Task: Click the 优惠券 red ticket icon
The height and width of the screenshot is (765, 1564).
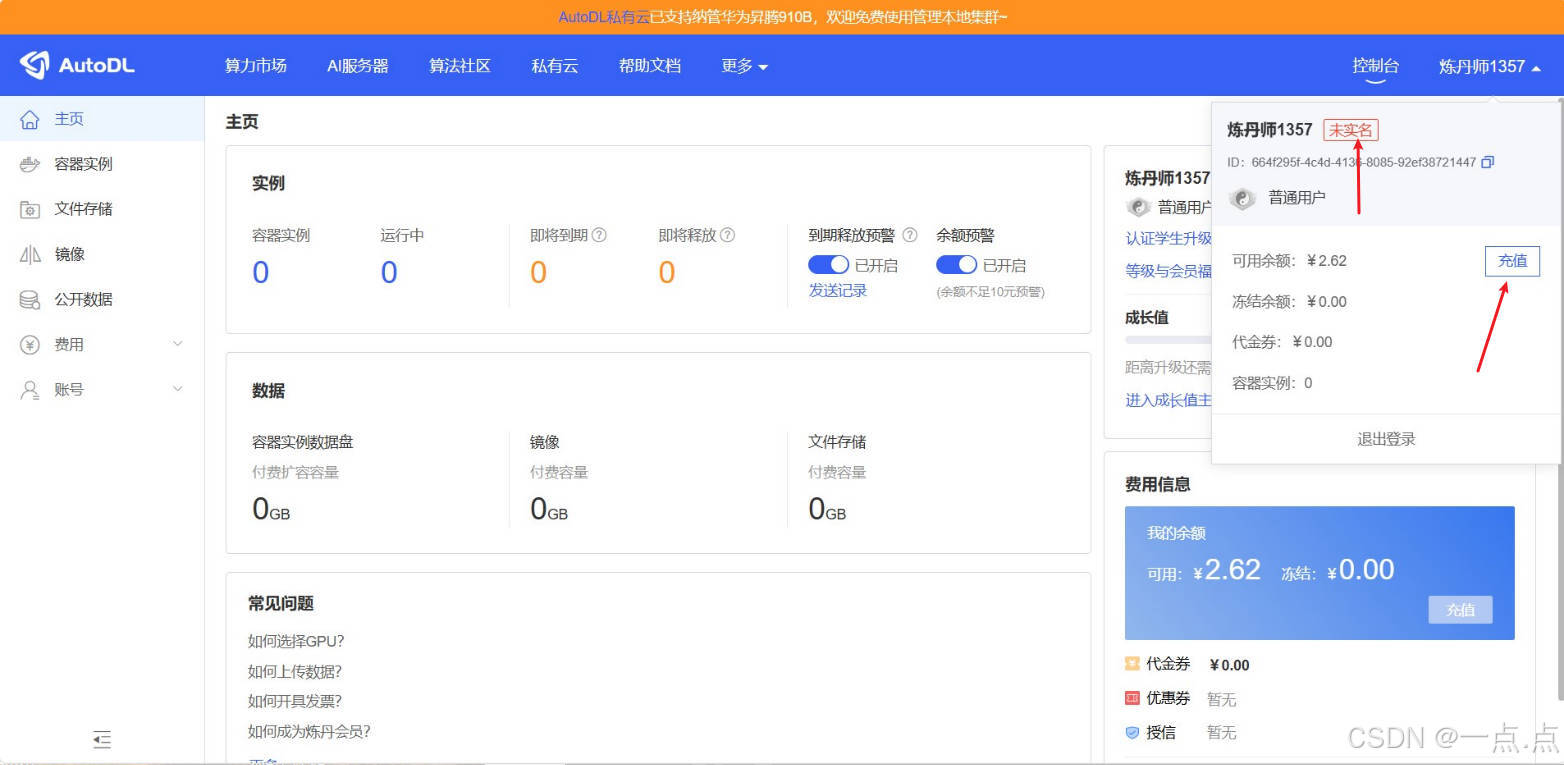Action: (1132, 698)
